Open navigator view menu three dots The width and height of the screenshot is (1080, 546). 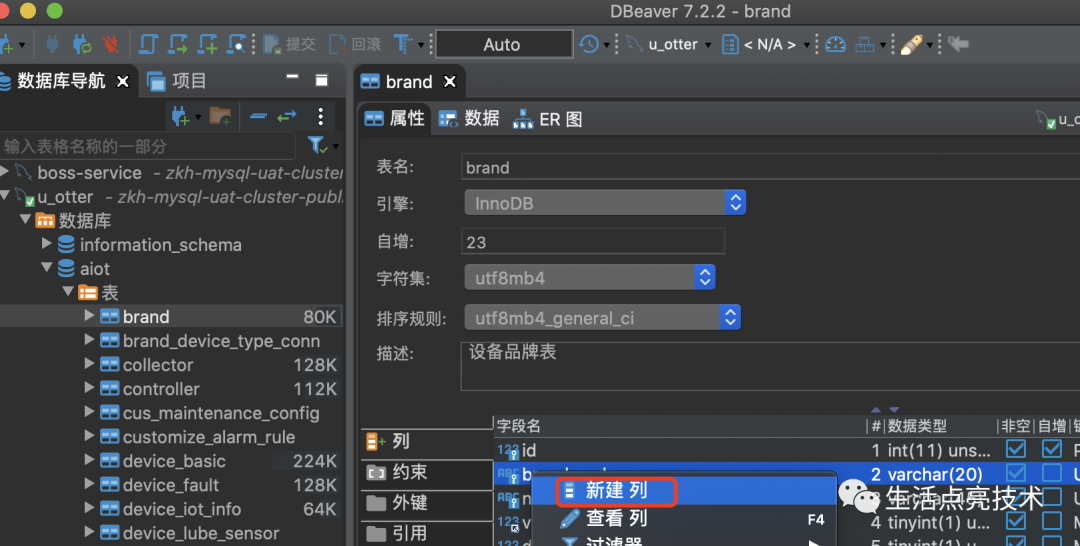(x=320, y=116)
